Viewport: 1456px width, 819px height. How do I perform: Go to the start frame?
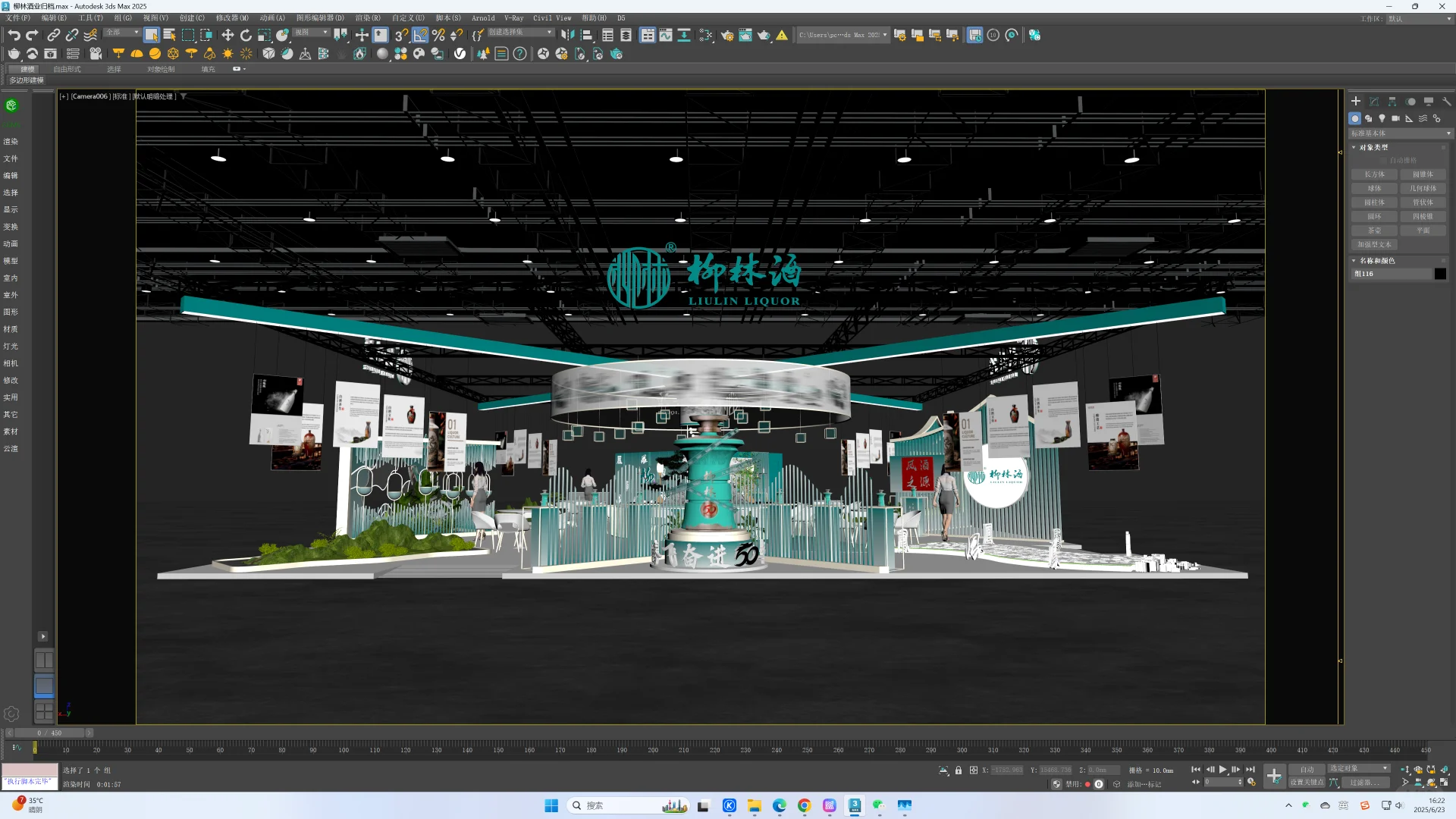tap(1196, 770)
